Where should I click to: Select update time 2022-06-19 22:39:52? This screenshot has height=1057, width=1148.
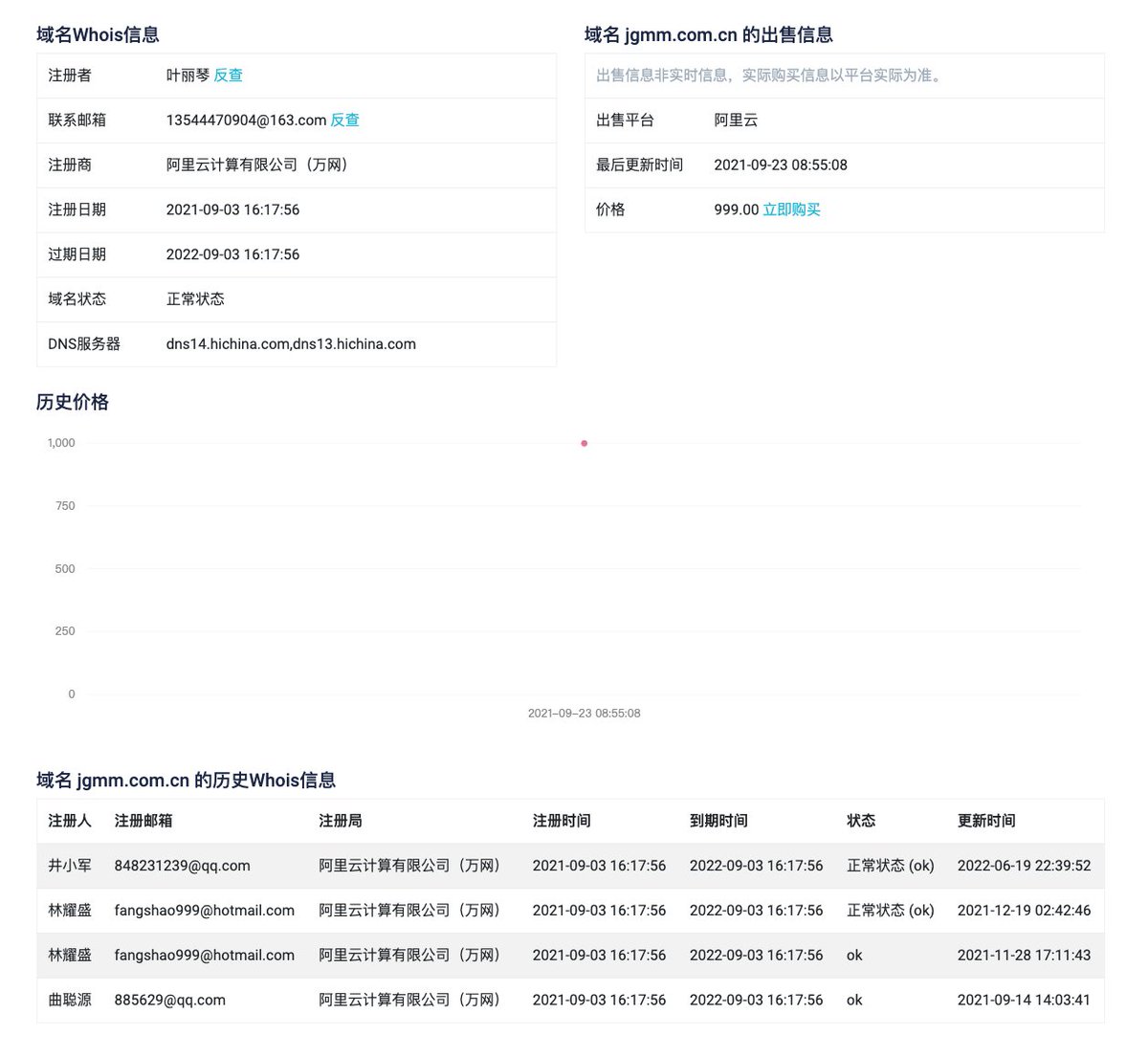[1024, 866]
